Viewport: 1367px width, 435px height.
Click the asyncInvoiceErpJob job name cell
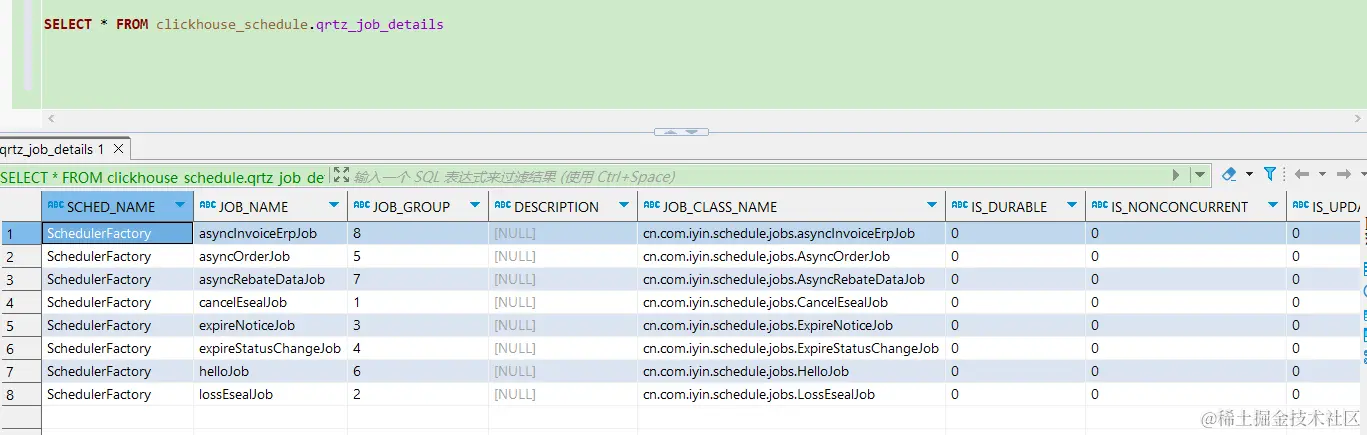[x=270, y=233]
